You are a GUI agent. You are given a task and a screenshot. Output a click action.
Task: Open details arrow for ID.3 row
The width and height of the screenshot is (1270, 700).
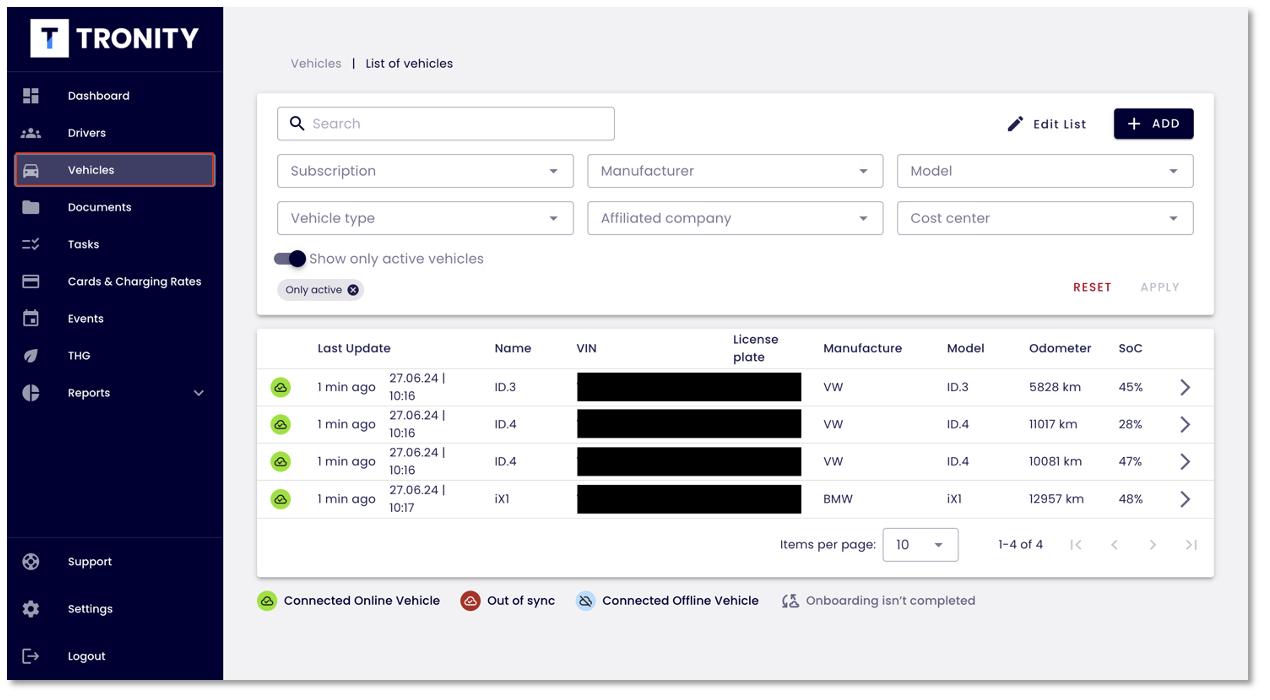coord(1185,387)
